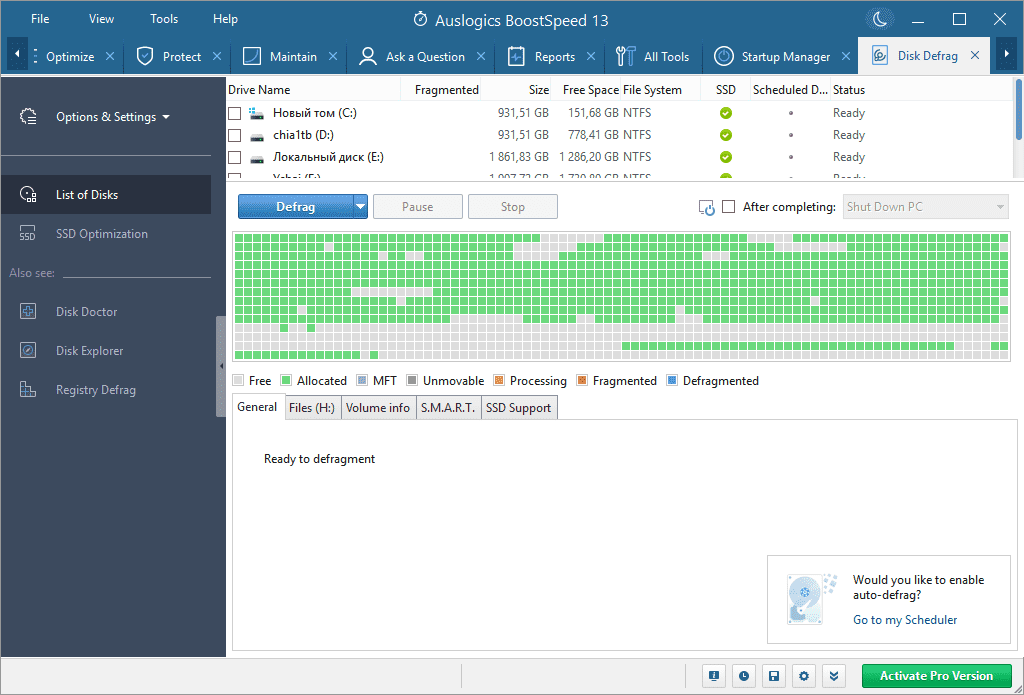Click the Registry Defrag icon
The image size is (1024, 695).
[27, 390]
